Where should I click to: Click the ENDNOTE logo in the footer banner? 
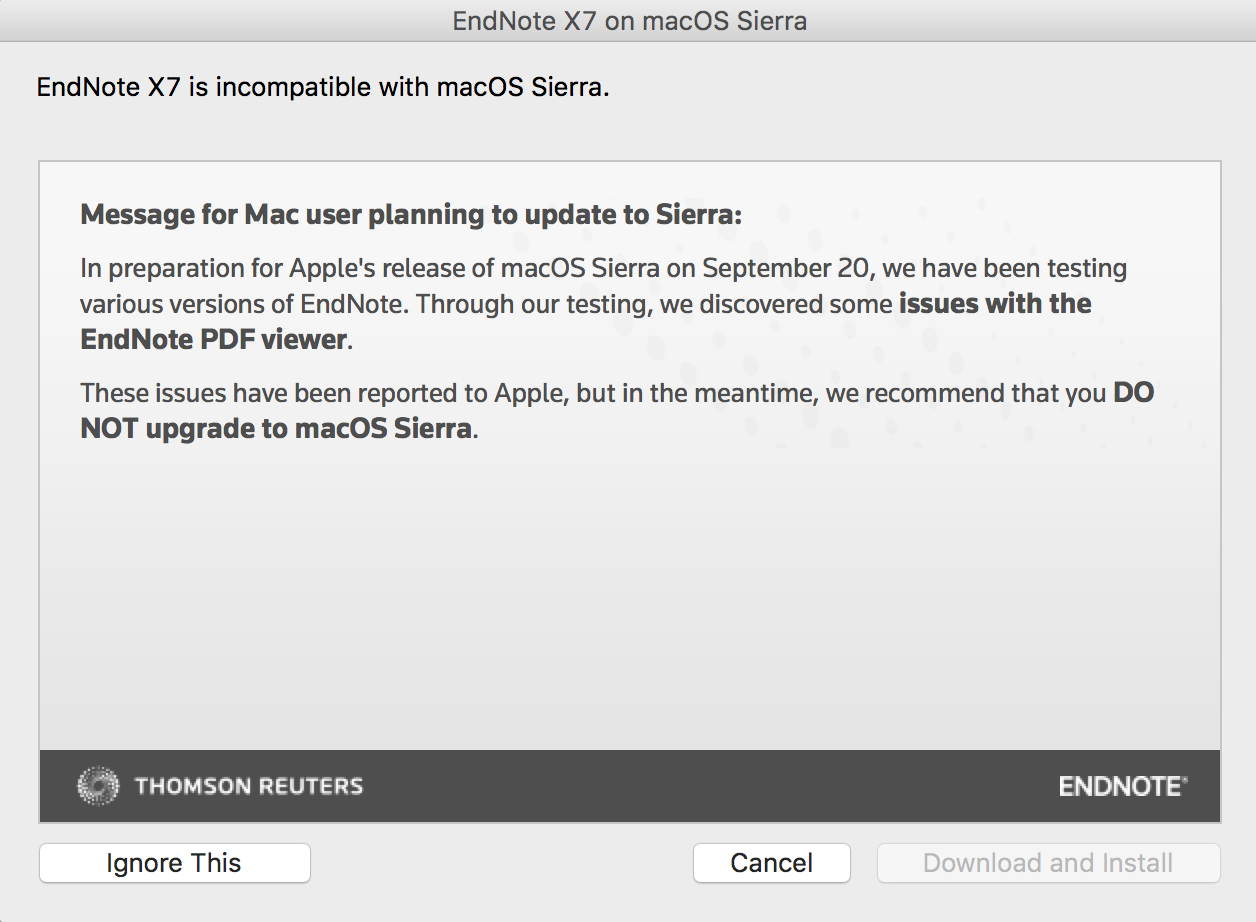[1122, 786]
